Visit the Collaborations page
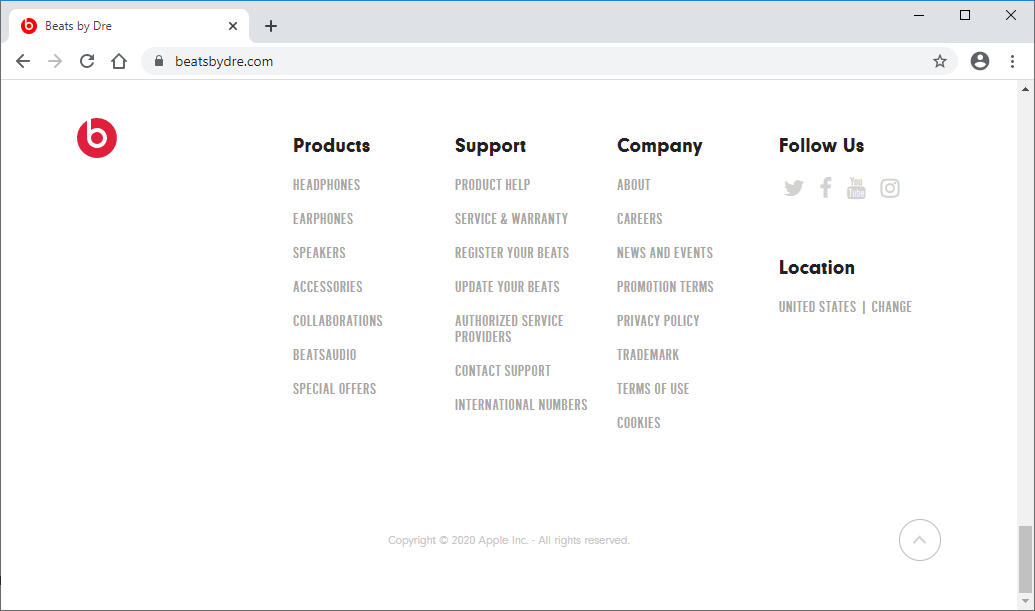 point(338,321)
